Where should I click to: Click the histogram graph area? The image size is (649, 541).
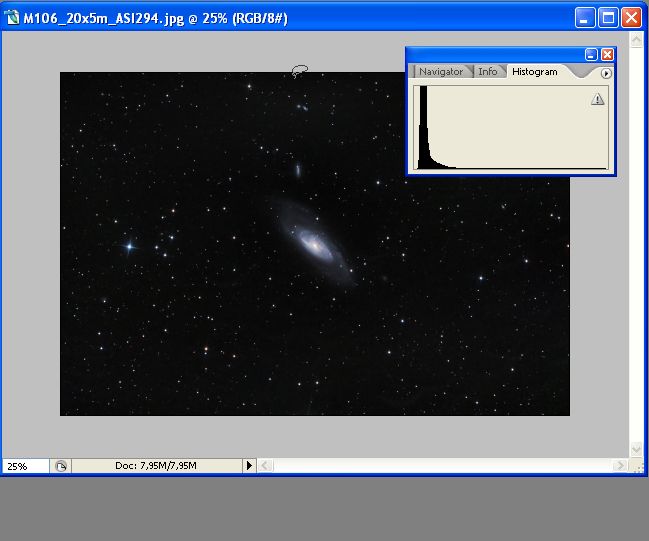tap(511, 127)
